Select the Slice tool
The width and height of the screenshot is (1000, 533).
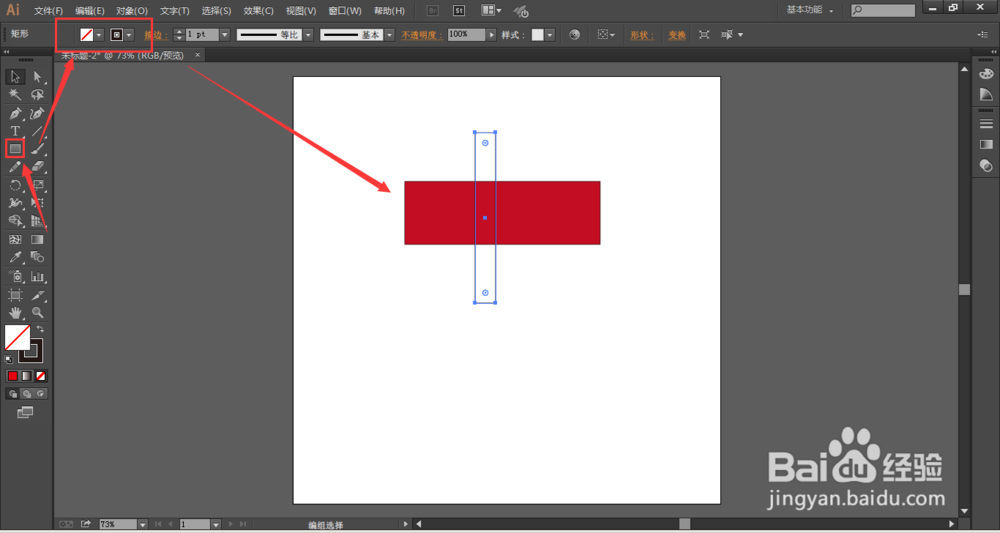(38, 295)
